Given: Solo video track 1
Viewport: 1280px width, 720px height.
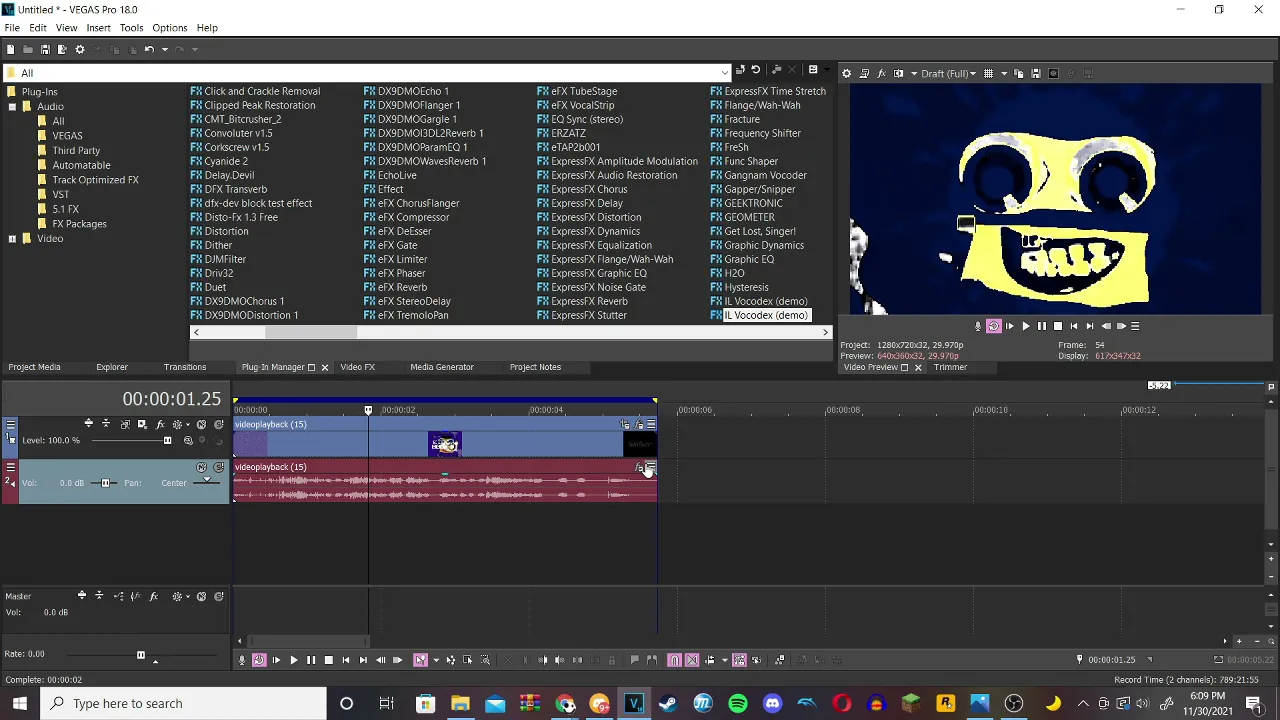Looking at the screenshot, I should point(218,424).
